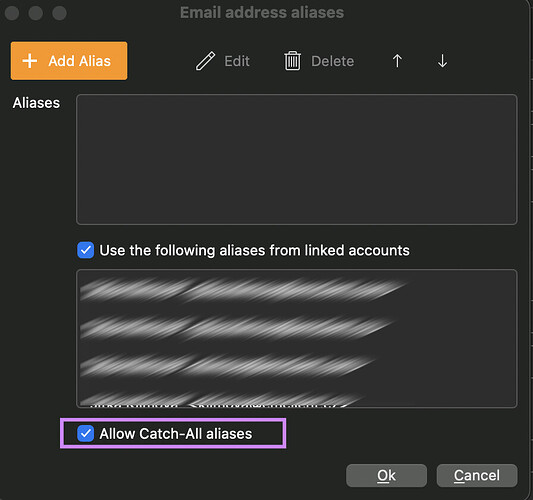Select the second blurred linked account alias

[x=236, y=327]
